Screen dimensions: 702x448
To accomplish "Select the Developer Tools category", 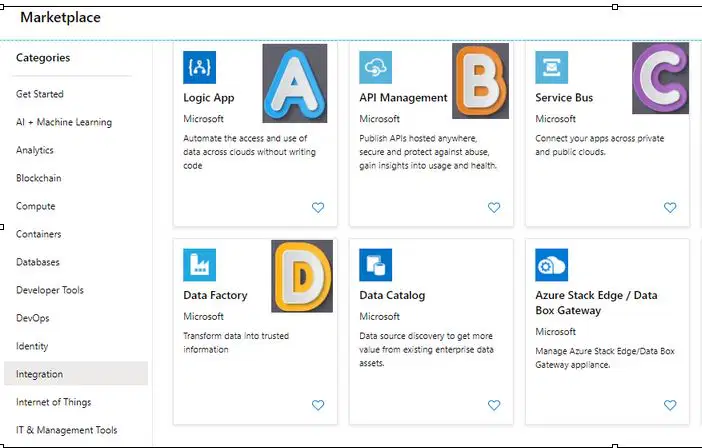I will pos(50,290).
